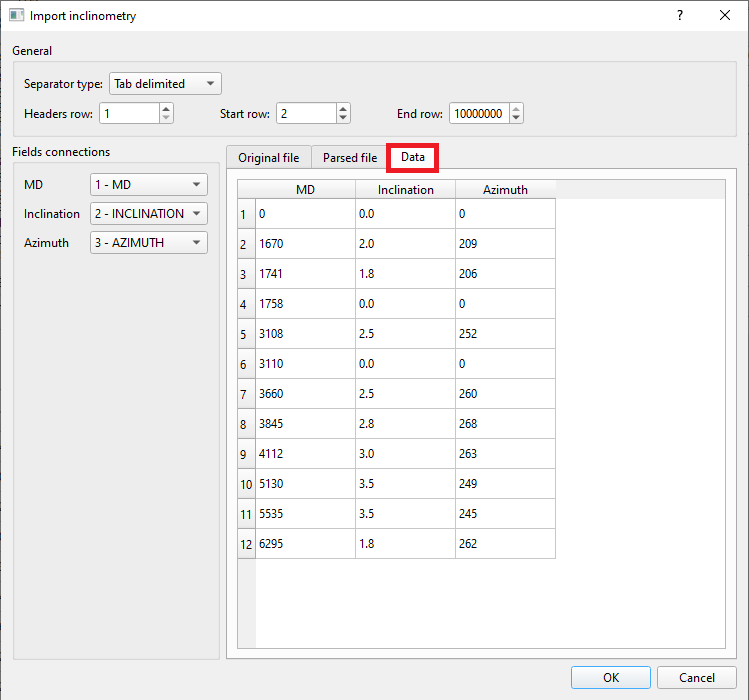Click the Azimuth column header
Viewport: 749px width, 700px height.
[505, 190]
